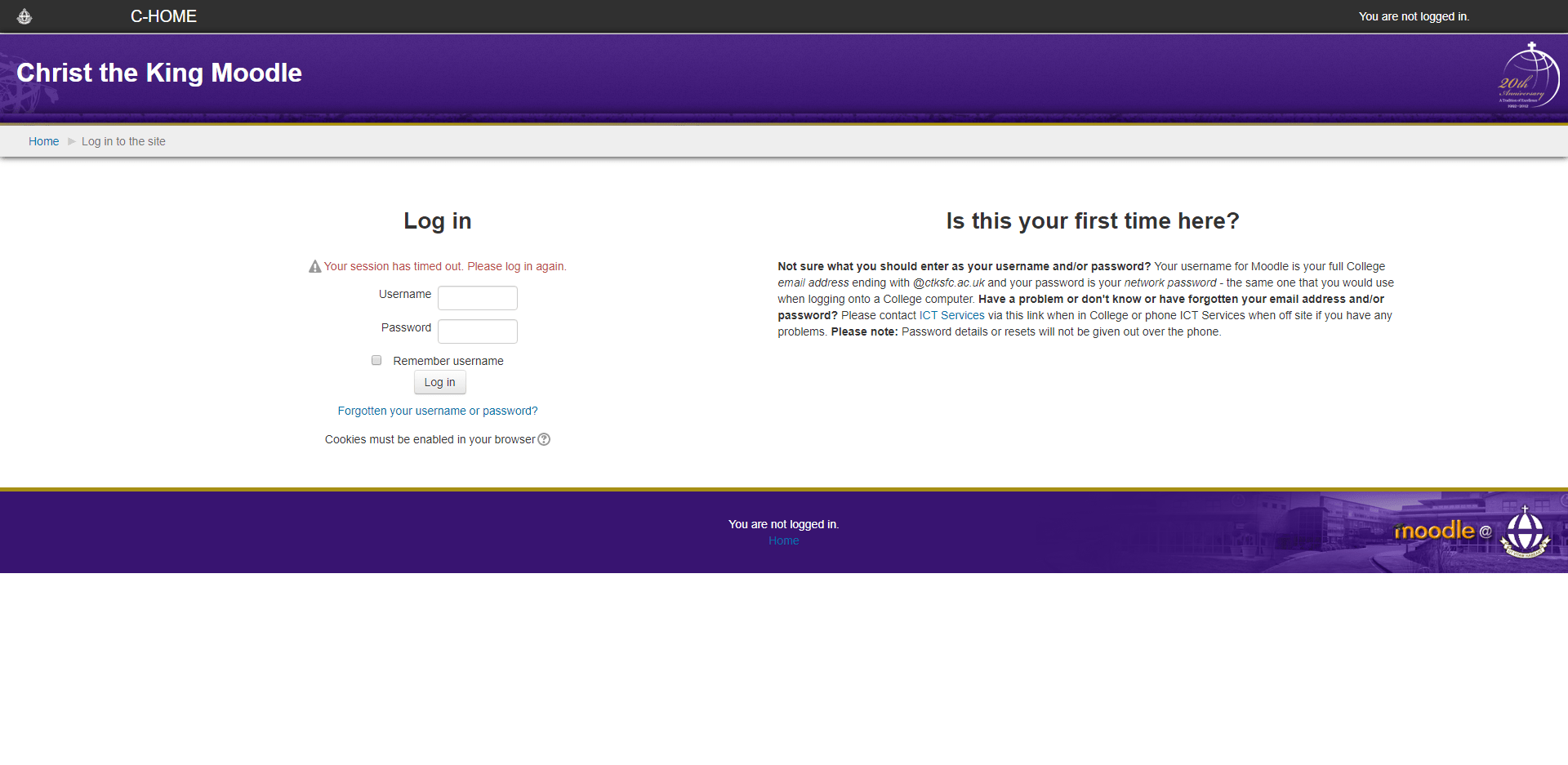
Task: Click the Log in button
Action: [x=440, y=382]
